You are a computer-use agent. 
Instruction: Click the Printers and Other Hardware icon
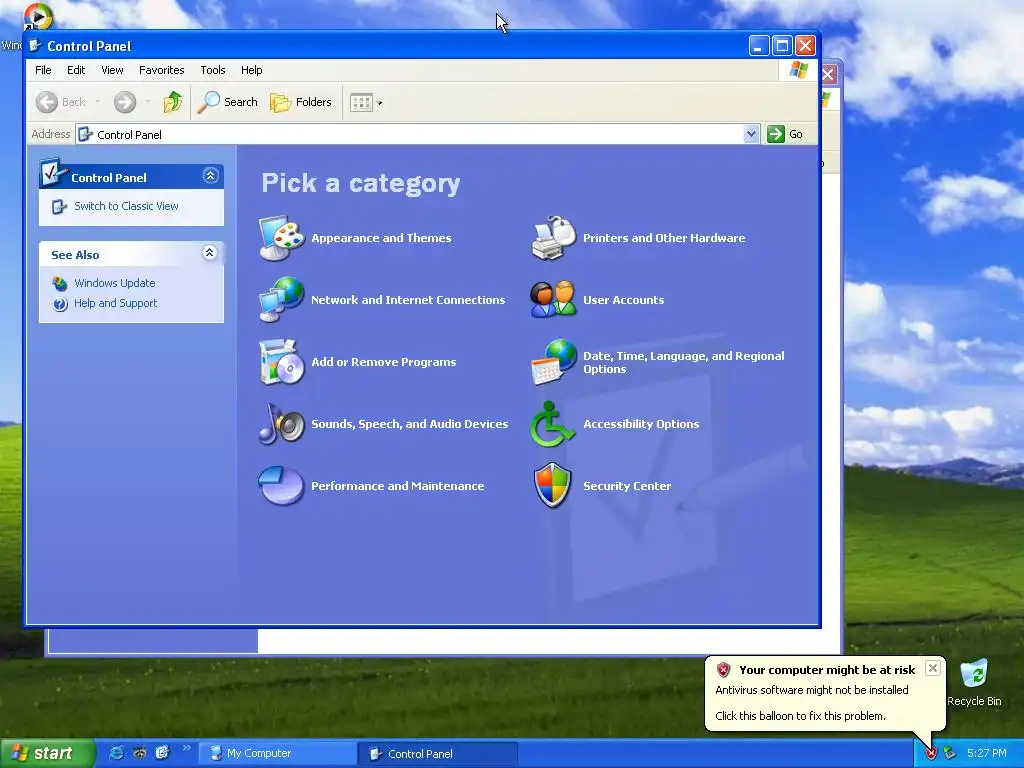(554, 238)
